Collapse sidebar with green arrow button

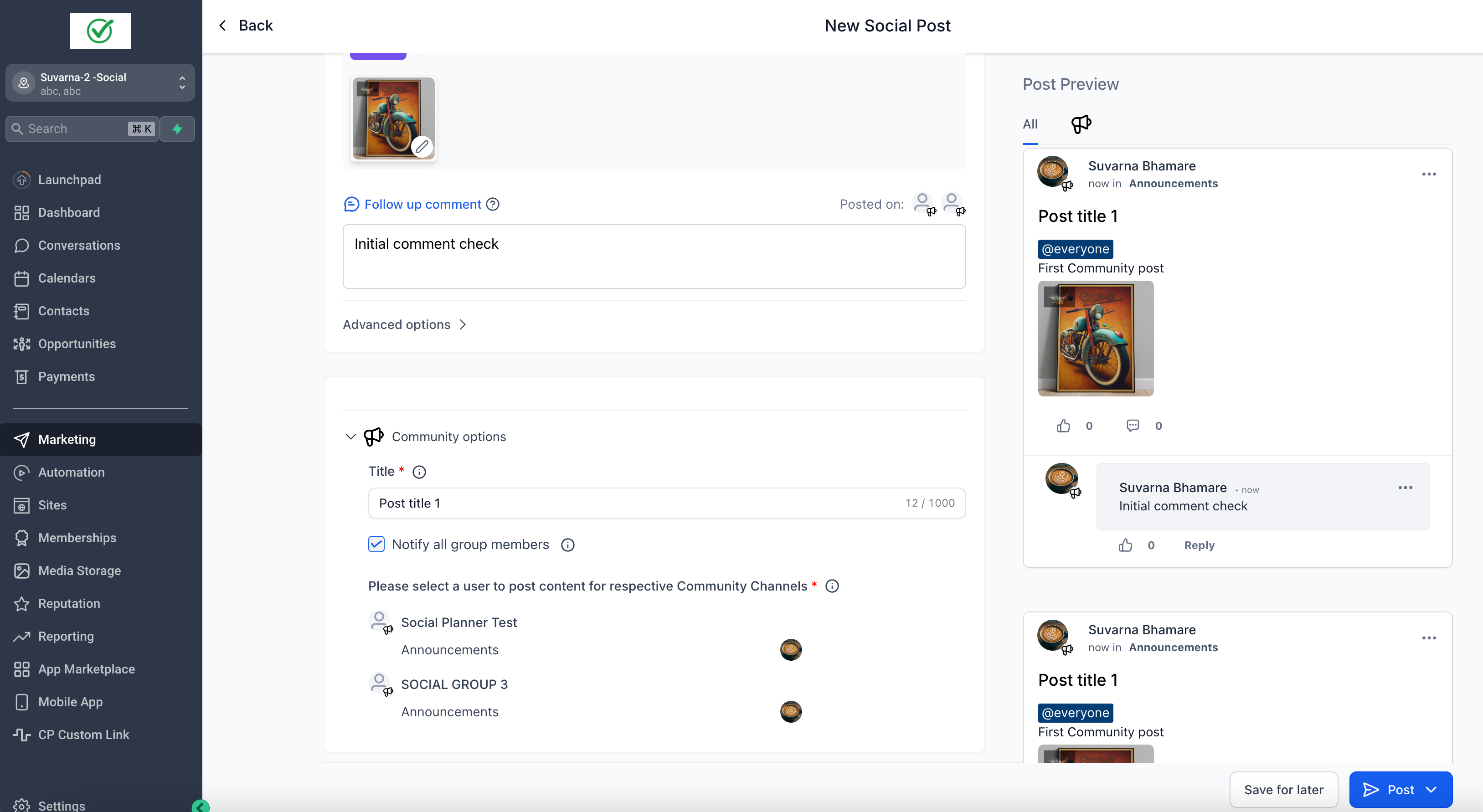(200, 806)
